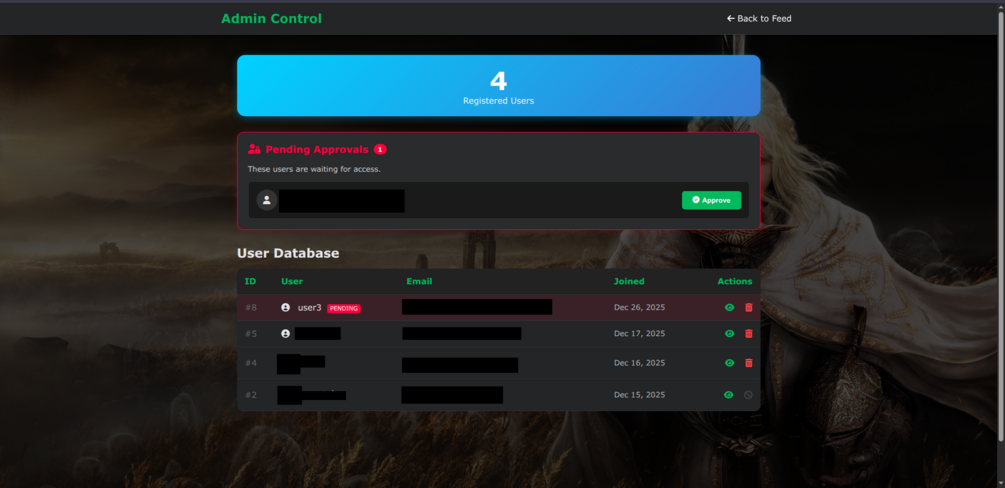Image resolution: width=1005 pixels, height=488 pixels.
Task: Click the #8 ID cell
Action: tap(251, 308)
